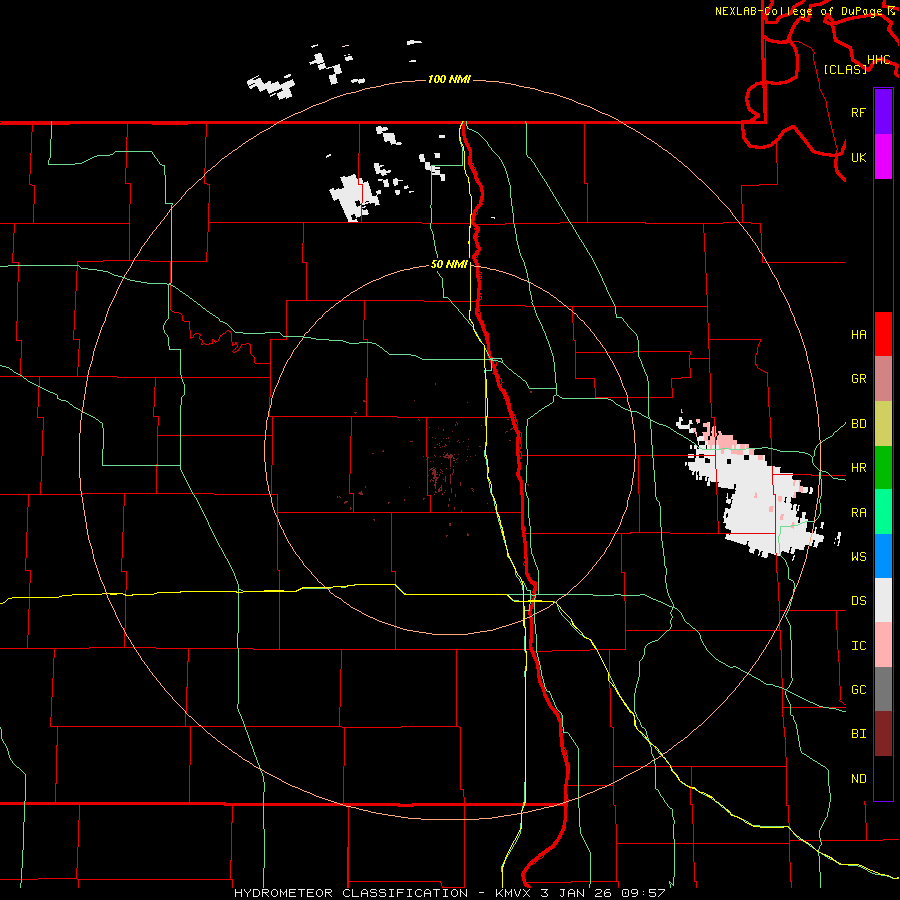Choose the bright green RA legend swatch
The image size is (900, 900).
click(x=883, y=512)
